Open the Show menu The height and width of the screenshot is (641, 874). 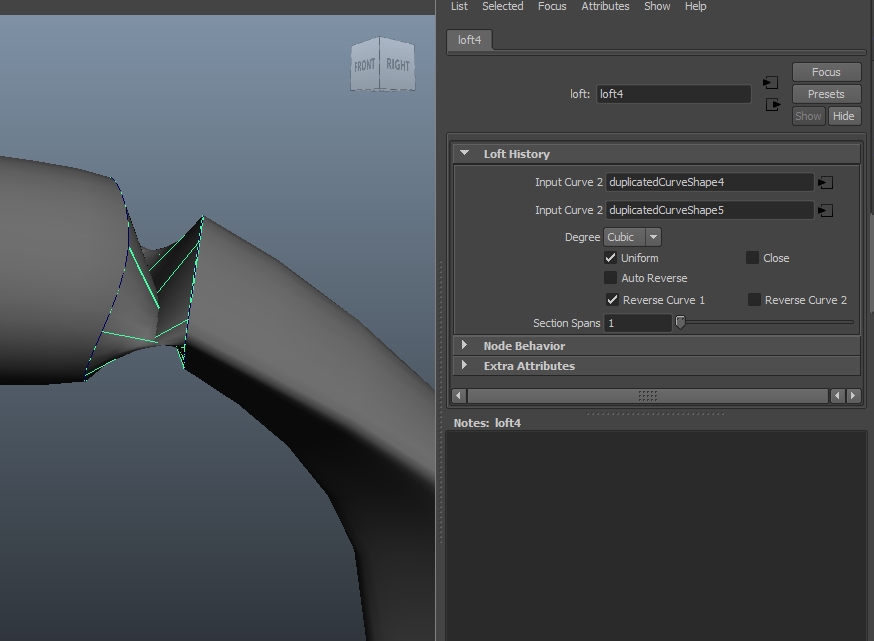click(657, 6)
